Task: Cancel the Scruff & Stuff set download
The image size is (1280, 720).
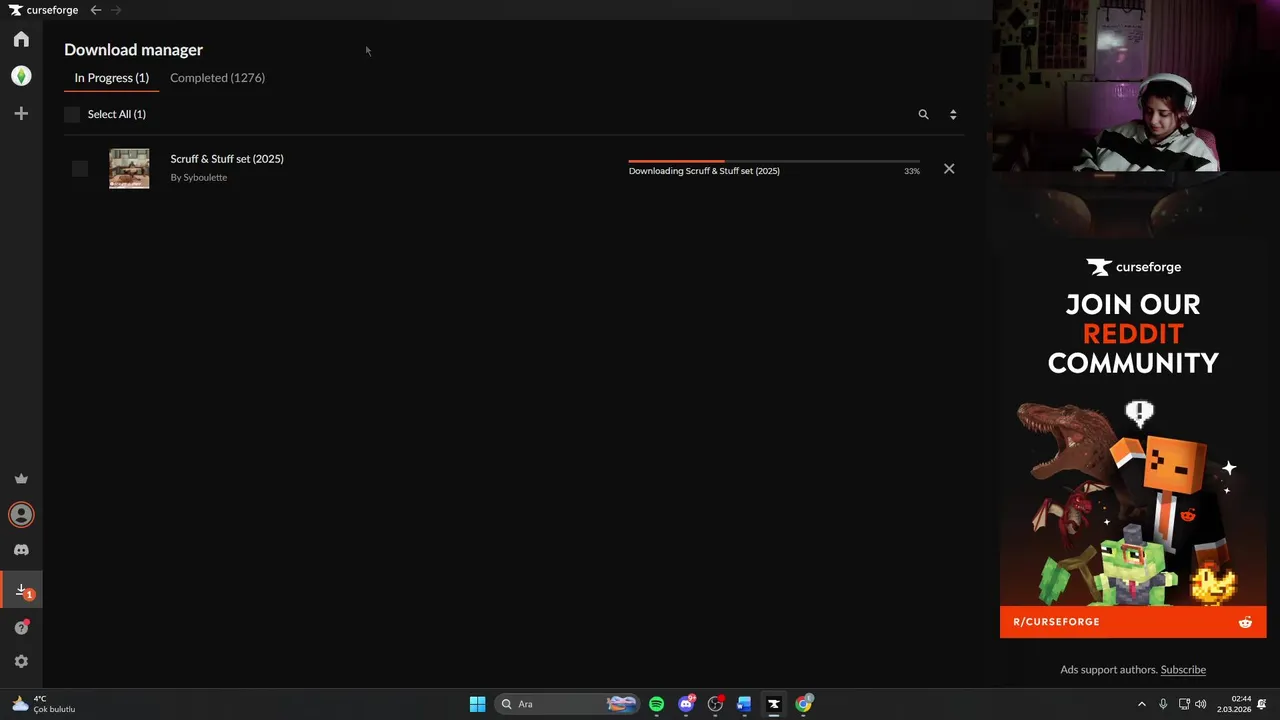Action: pos(949,169)
